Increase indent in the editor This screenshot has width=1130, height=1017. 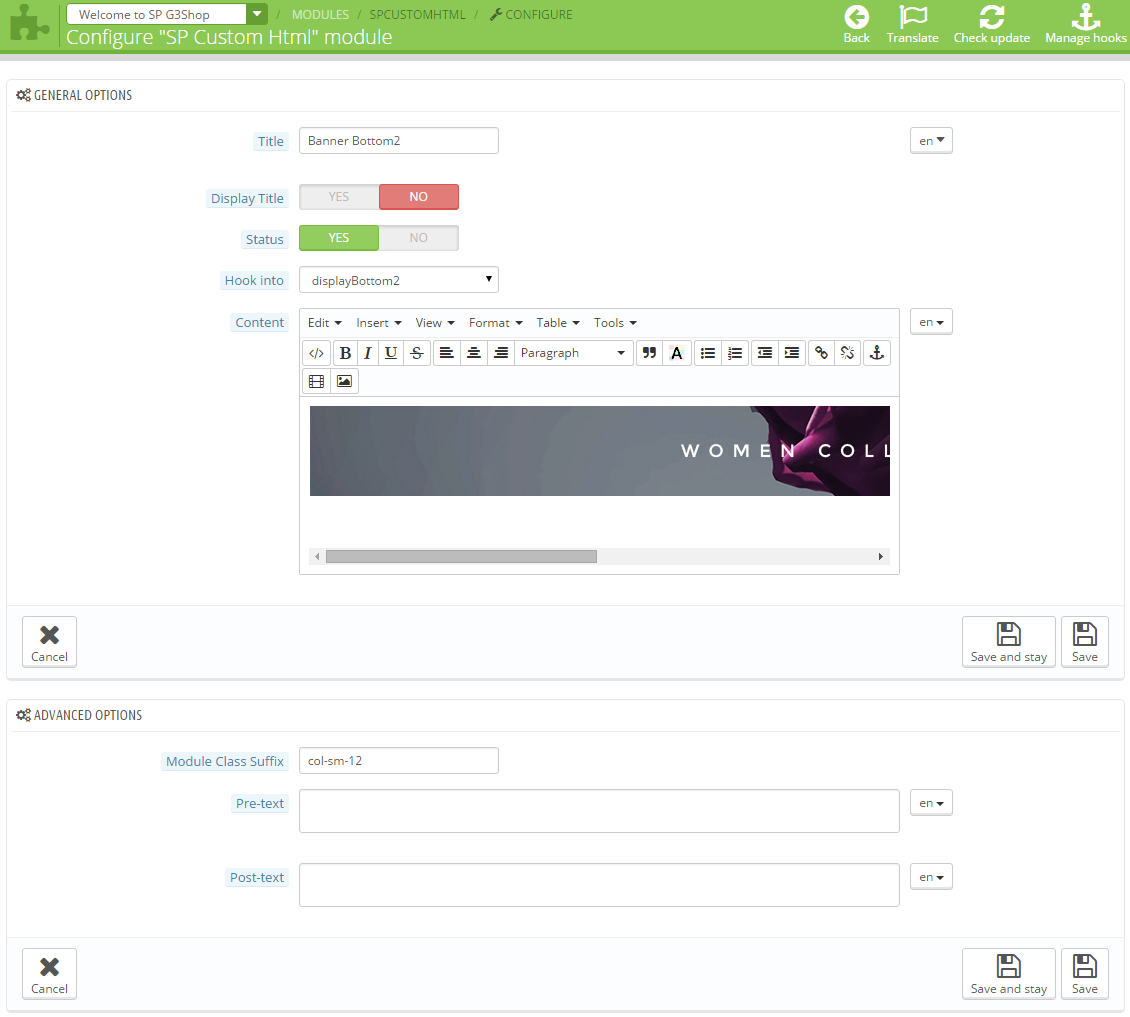pyautogui.click(x=791, y=353)
